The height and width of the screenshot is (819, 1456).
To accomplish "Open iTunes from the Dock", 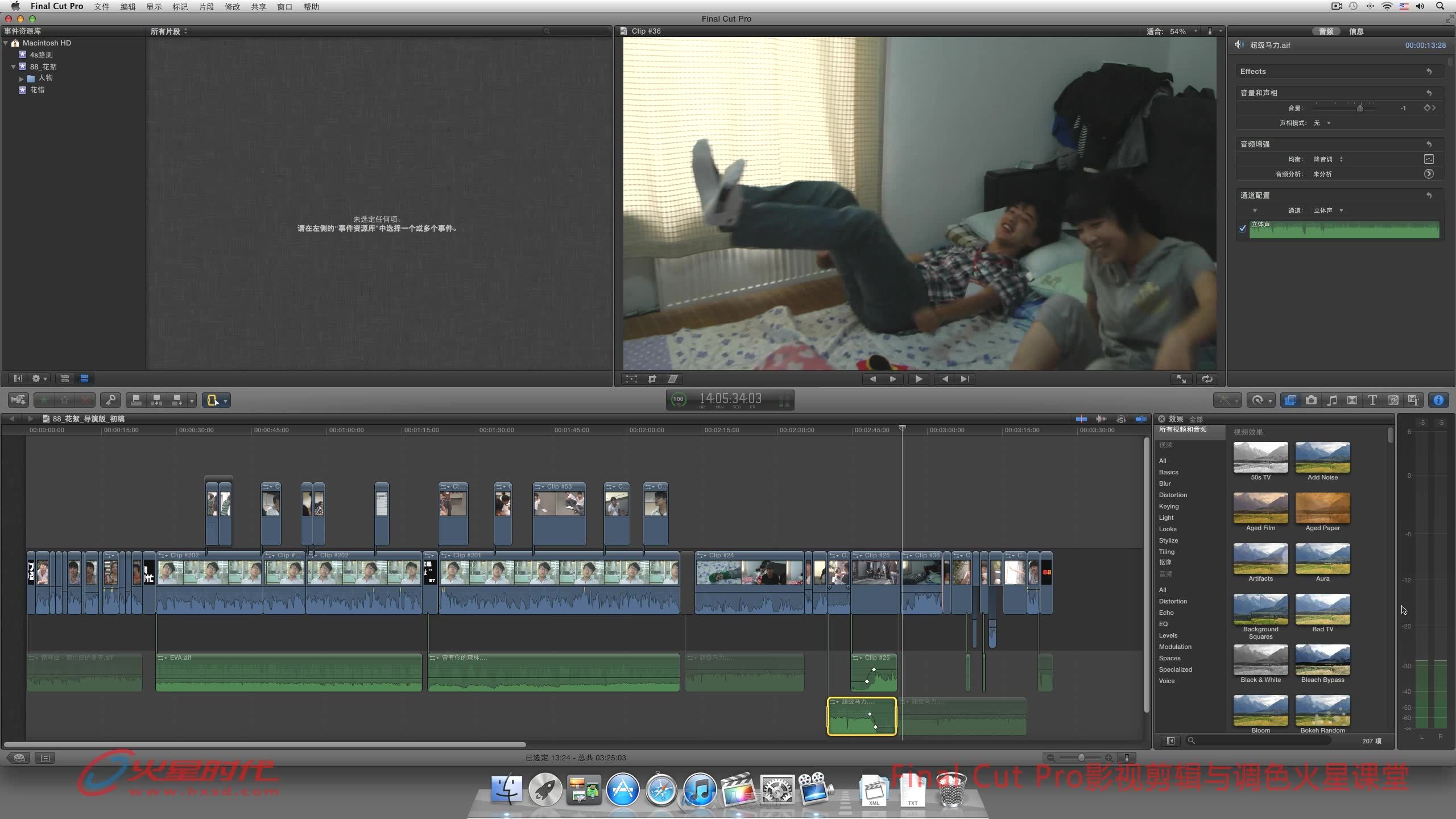I will click(x=700, y=789).
